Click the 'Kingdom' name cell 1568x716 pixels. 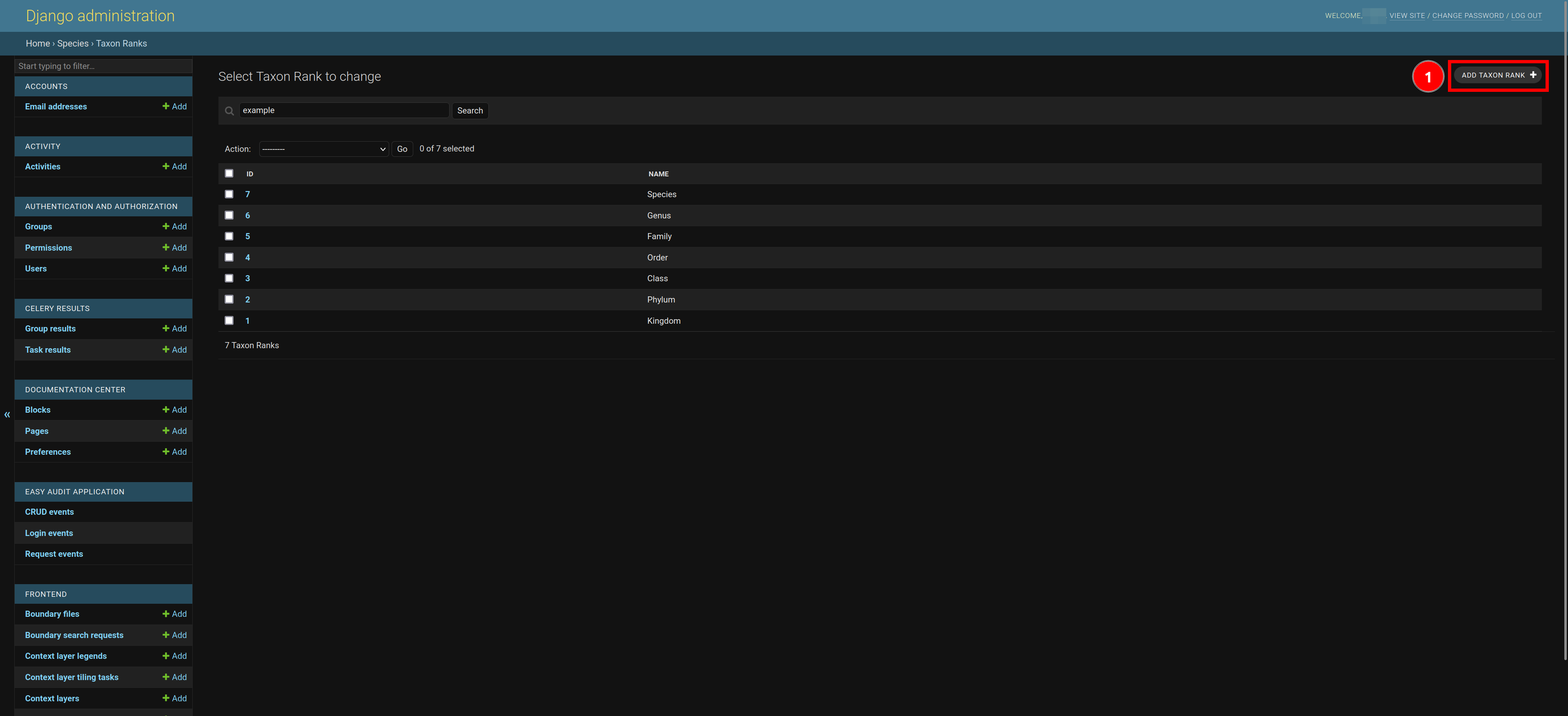[664, 321]
